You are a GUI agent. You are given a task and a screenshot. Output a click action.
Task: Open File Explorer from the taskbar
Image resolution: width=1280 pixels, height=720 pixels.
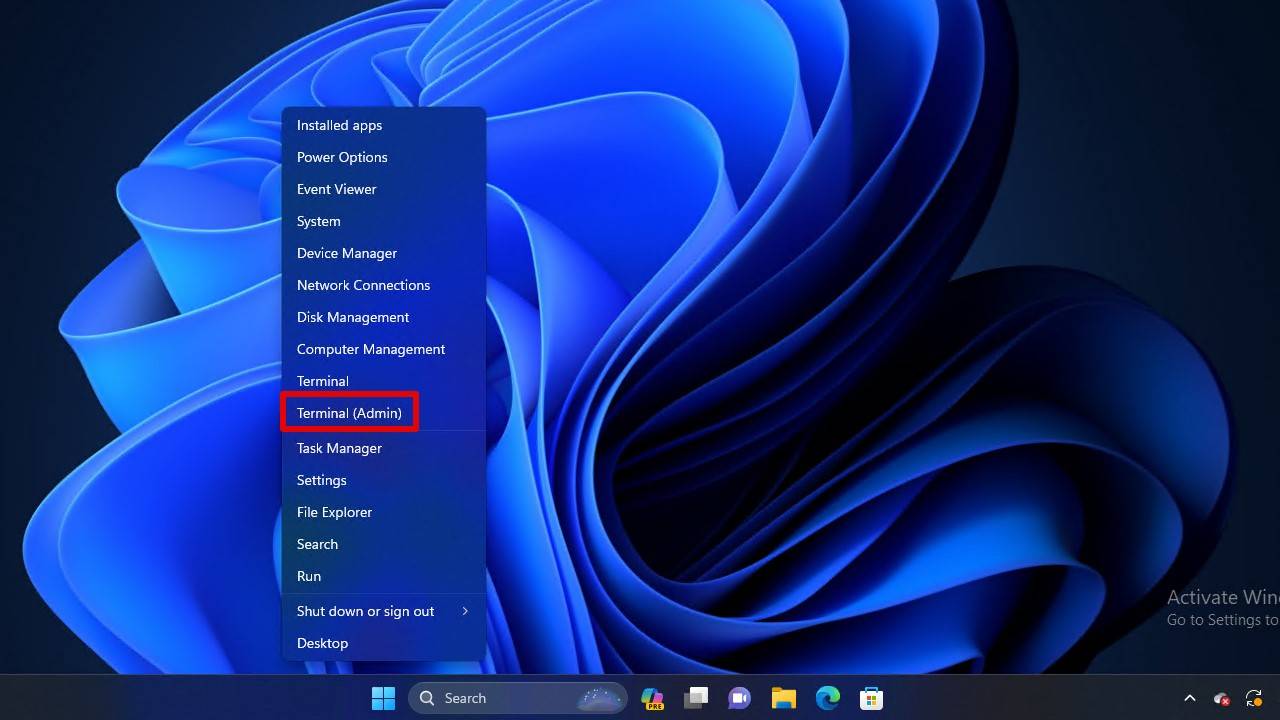783,698
